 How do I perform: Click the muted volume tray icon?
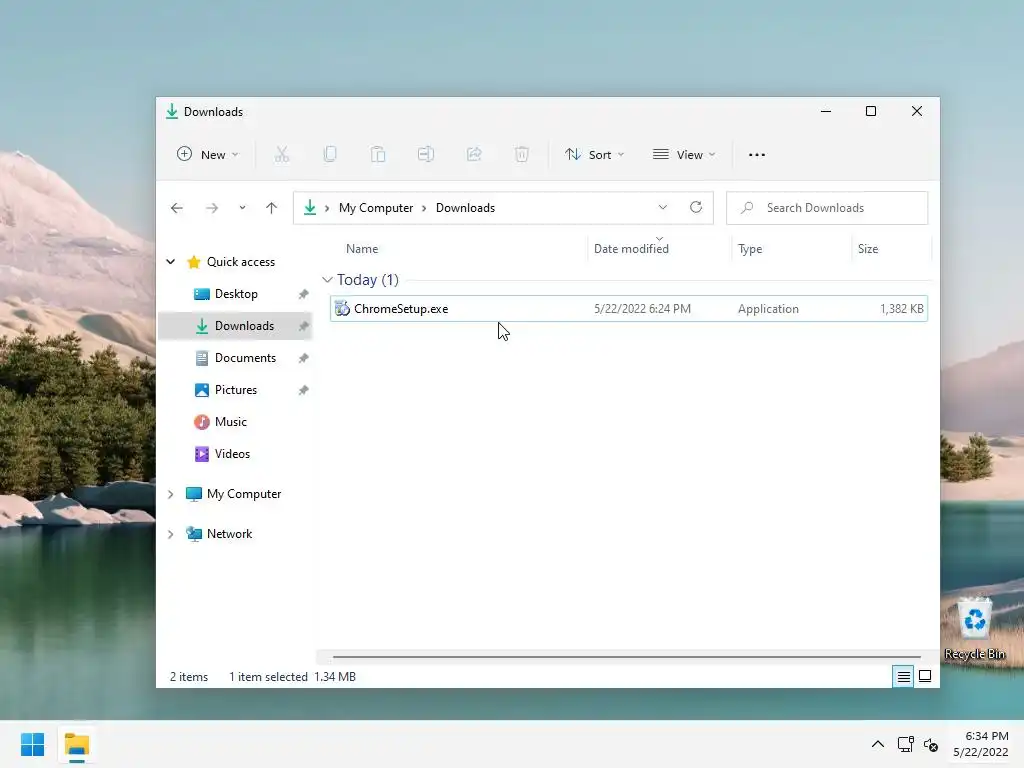(x=931, y=744)
